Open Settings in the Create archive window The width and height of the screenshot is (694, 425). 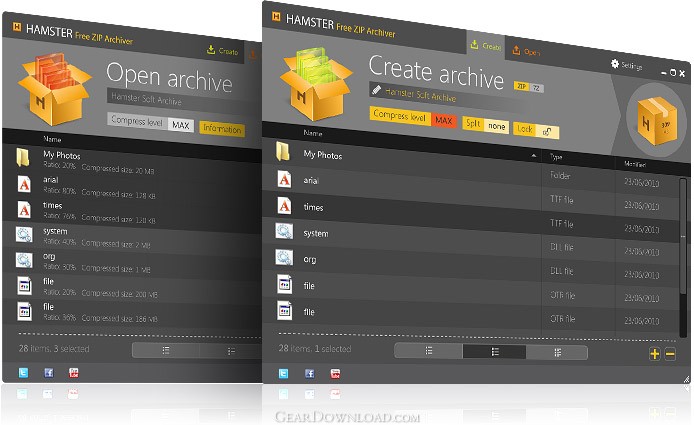coord(626,65)
